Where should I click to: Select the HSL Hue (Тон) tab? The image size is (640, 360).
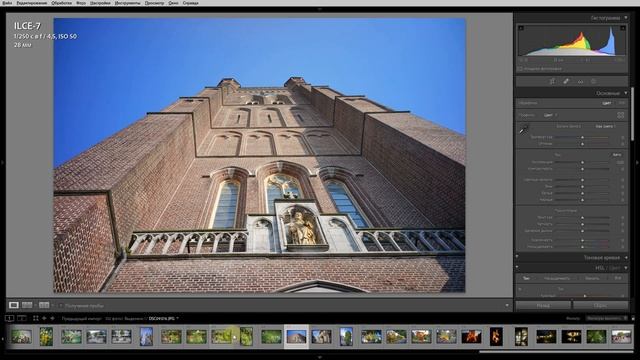[526, 278]
